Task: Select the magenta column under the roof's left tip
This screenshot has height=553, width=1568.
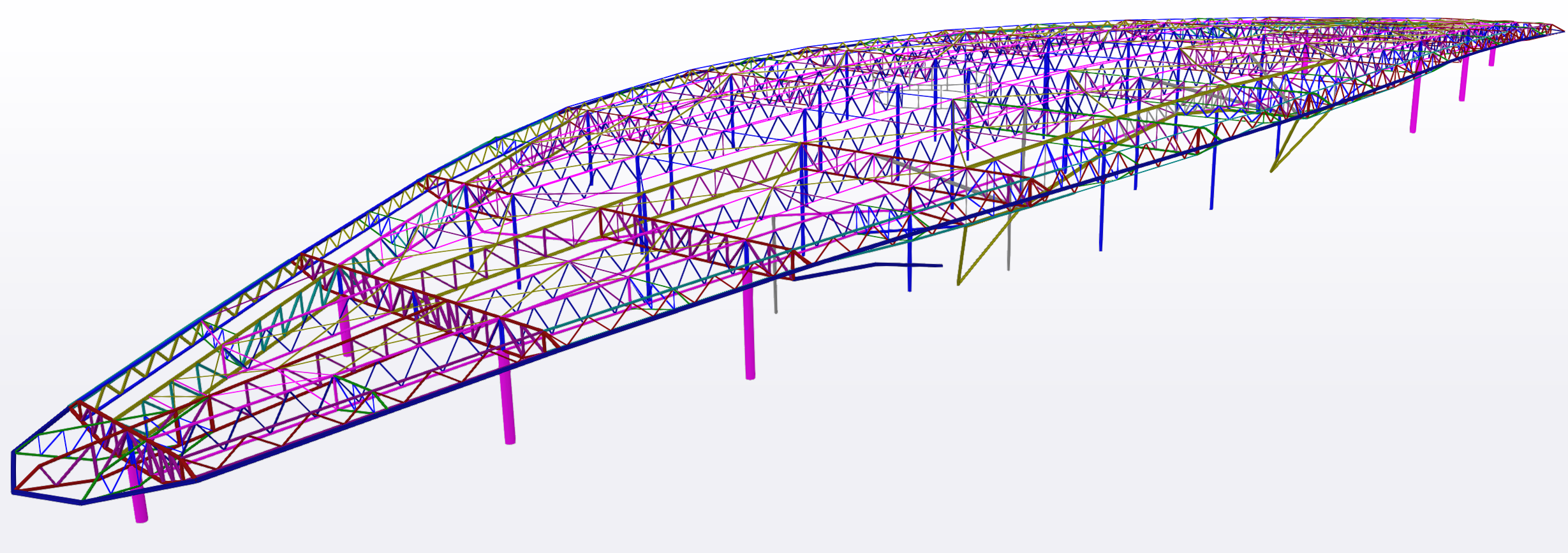Action: [138, 494]
